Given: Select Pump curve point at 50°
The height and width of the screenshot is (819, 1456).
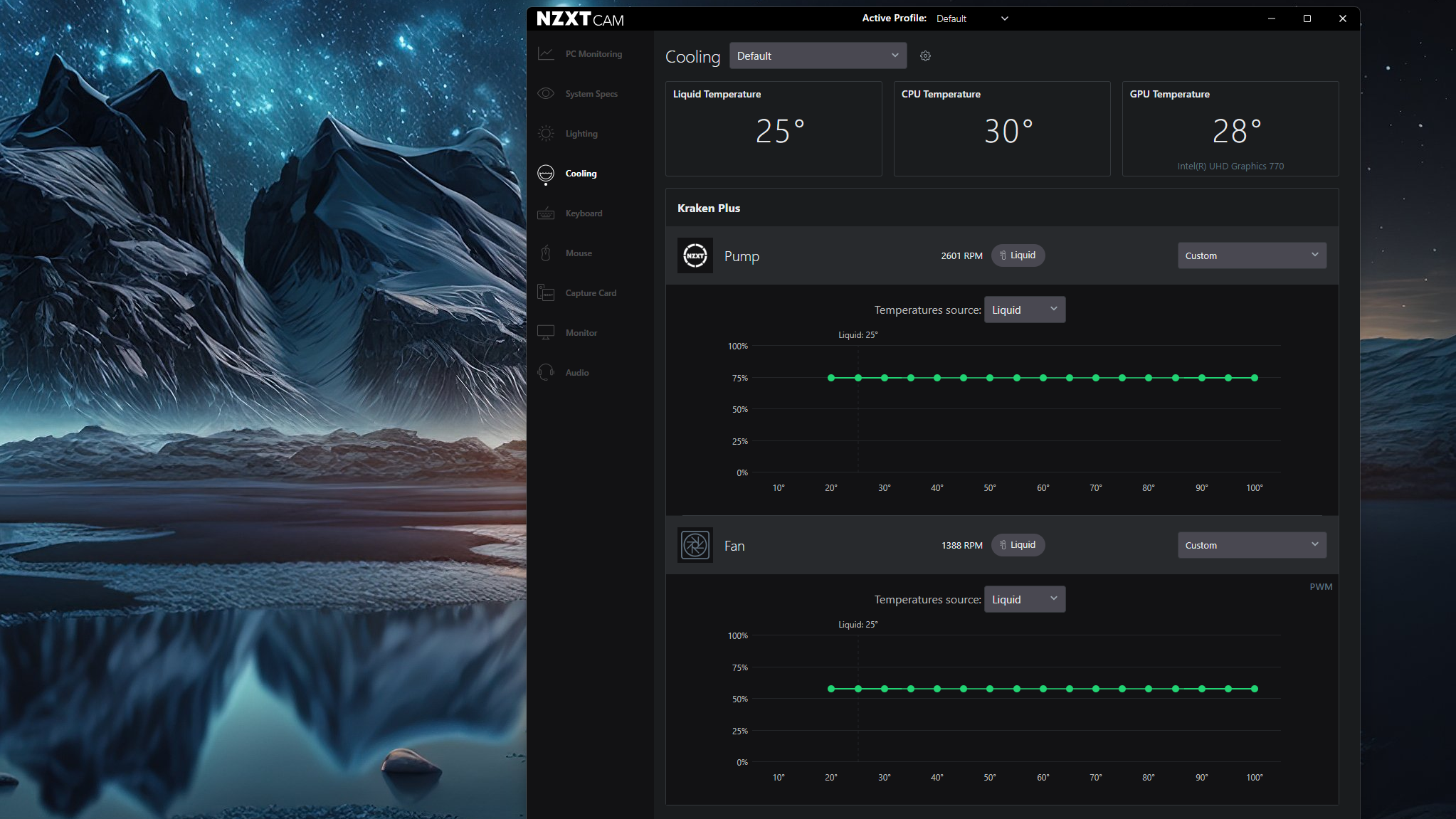Looking at the screenshot, I should [990, 378].
